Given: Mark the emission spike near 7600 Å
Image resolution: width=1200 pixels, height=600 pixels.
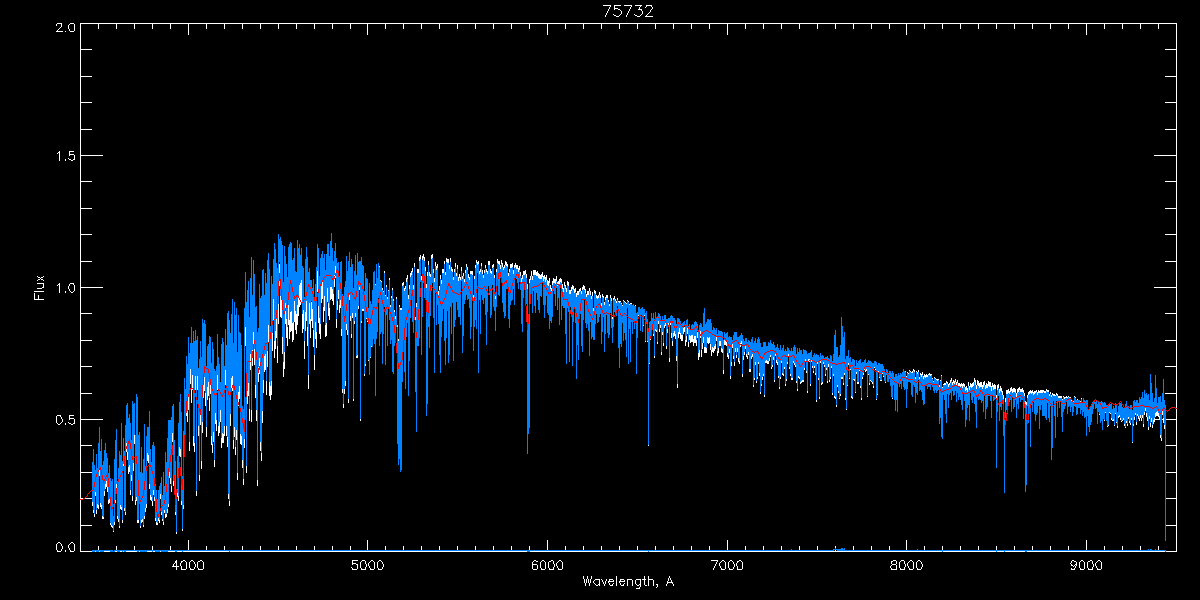Looking at the screenshot, I should click(x=841, y=325).
